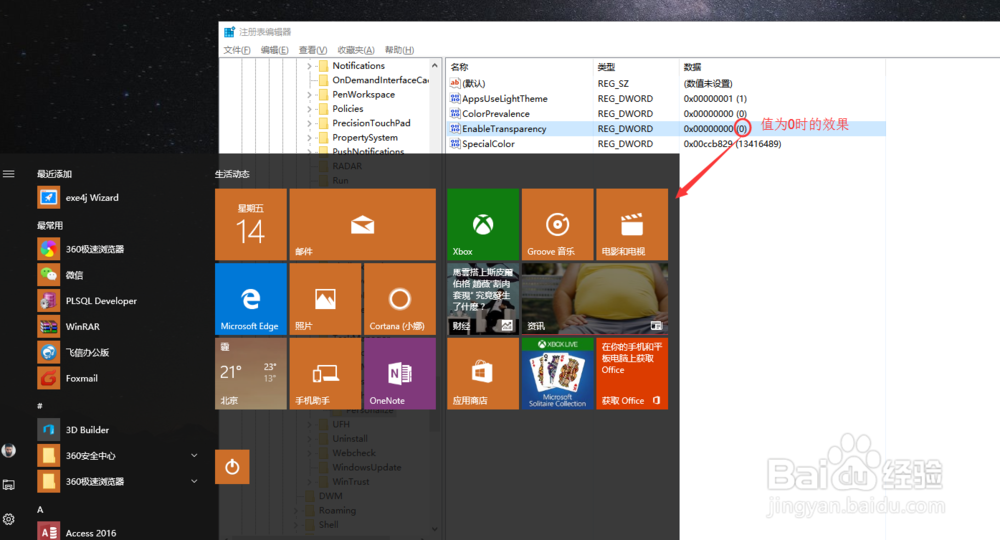Open the 查看(V) menu
The height and width of the screenshot is (540, 1000).
coord(312,50)
